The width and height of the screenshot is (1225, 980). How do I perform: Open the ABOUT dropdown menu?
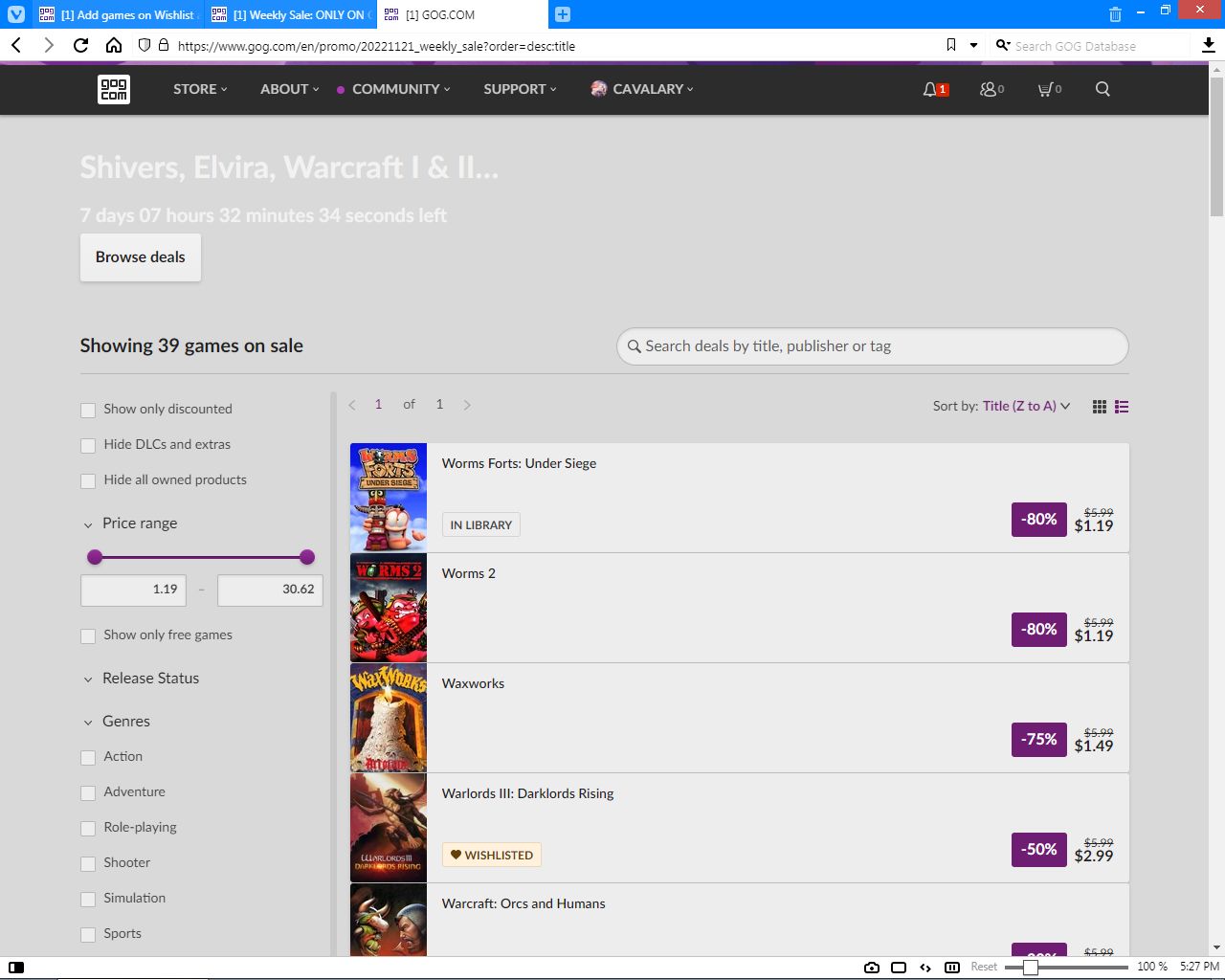[290, 89]
